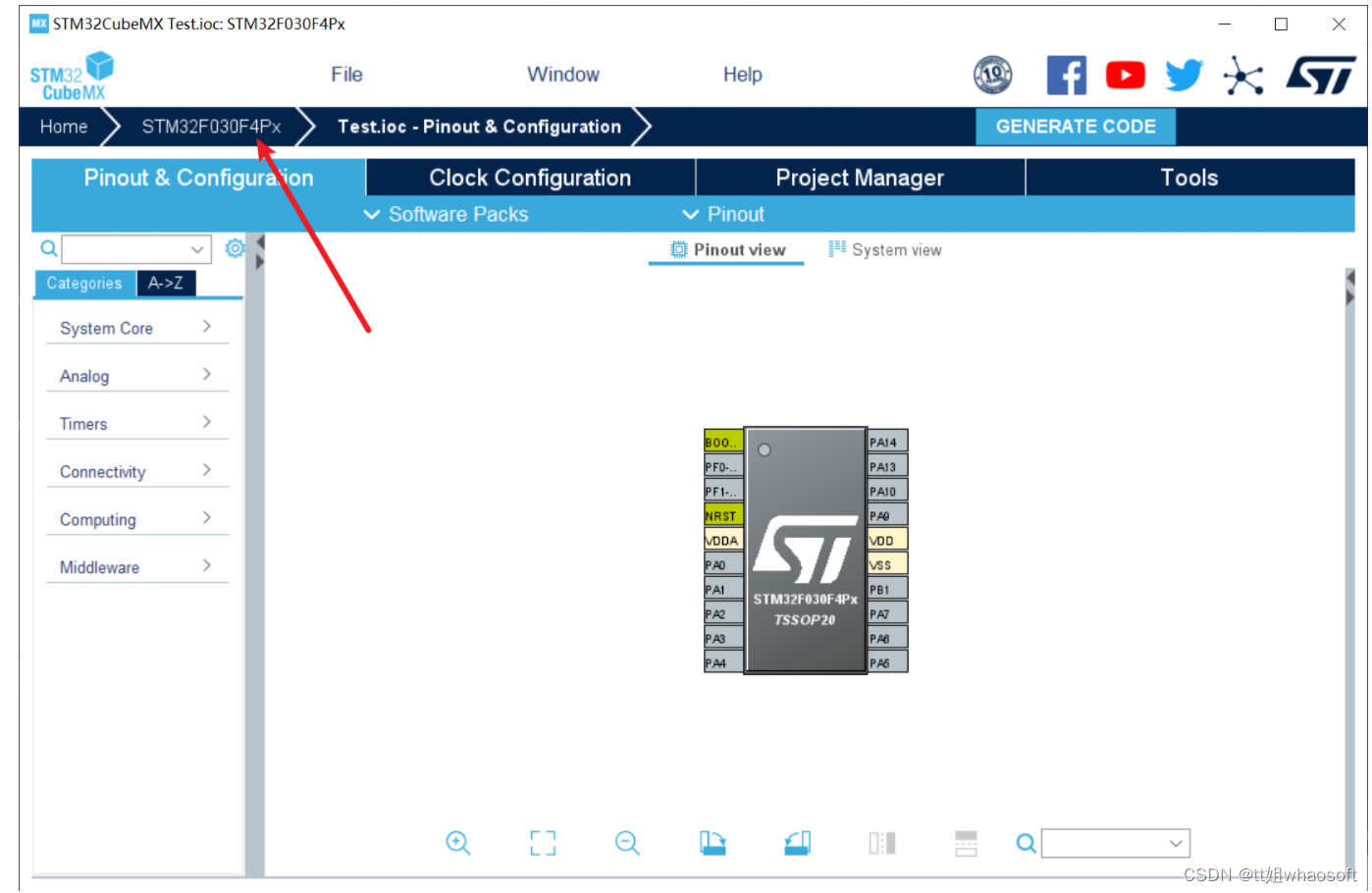Screen dimensions: 1372x893
Task: Toggle right panel with splitter arrows
Action: pos(1349,288)
